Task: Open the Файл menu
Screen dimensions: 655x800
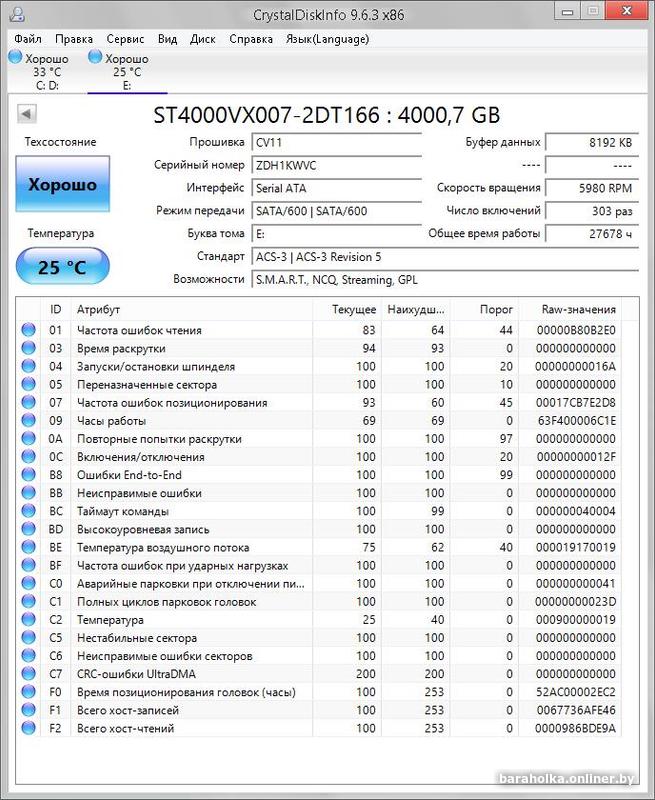Action: (28, 39)
